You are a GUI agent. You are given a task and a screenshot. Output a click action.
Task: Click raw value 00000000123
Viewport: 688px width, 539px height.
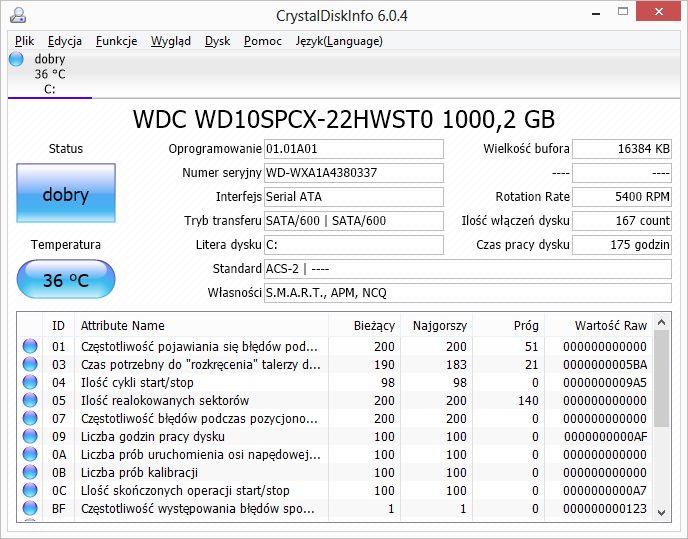tap(605, 508)
